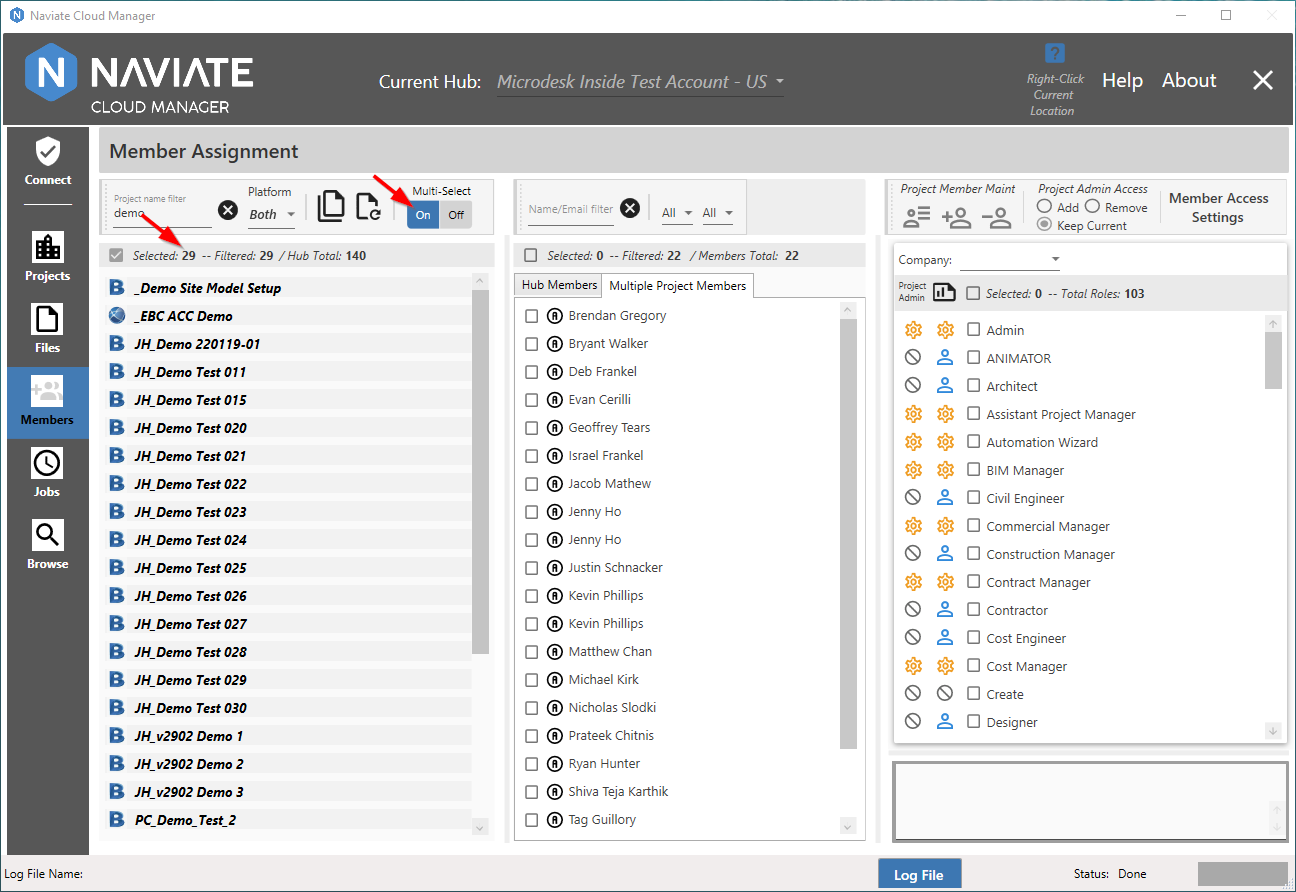Check the box for Brendan Gregory
The width and height of the screenshot is (1296, 892).
coord(532,316)
